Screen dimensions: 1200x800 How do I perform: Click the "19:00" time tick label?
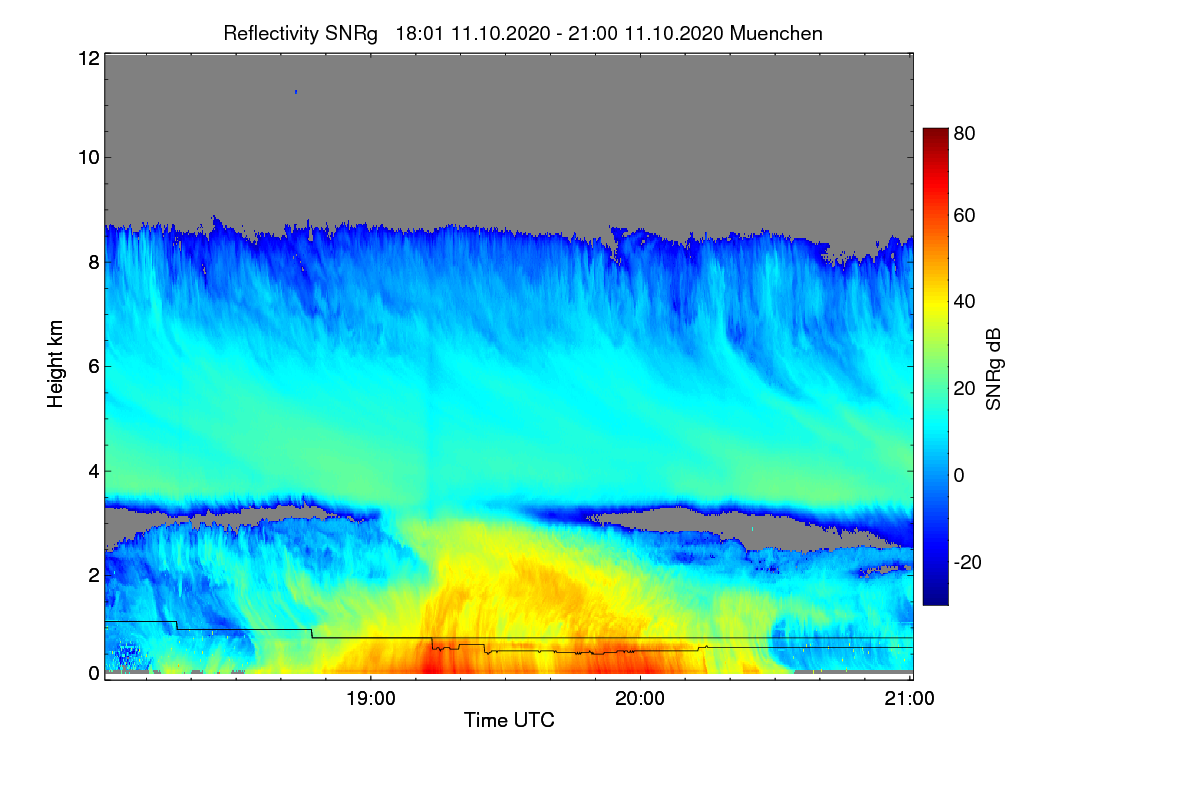click(x=371, y=700)
